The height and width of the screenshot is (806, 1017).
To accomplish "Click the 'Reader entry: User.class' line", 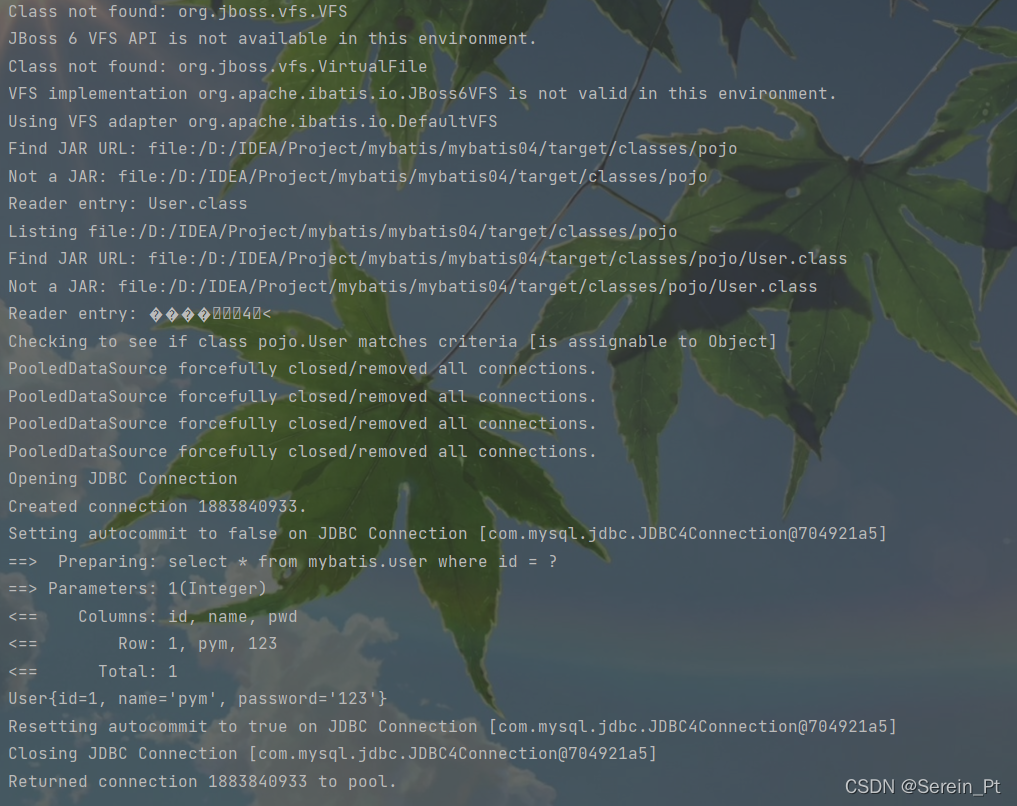I will tap(128, 204).
